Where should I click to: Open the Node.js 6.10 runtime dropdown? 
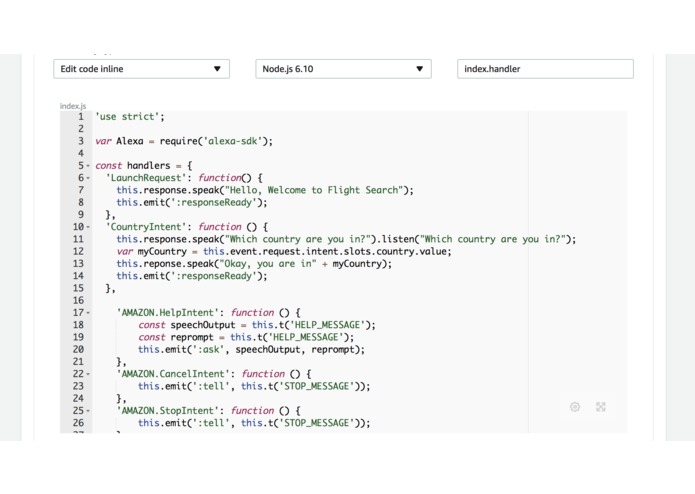pyautogui.click(x=344, y=69)
